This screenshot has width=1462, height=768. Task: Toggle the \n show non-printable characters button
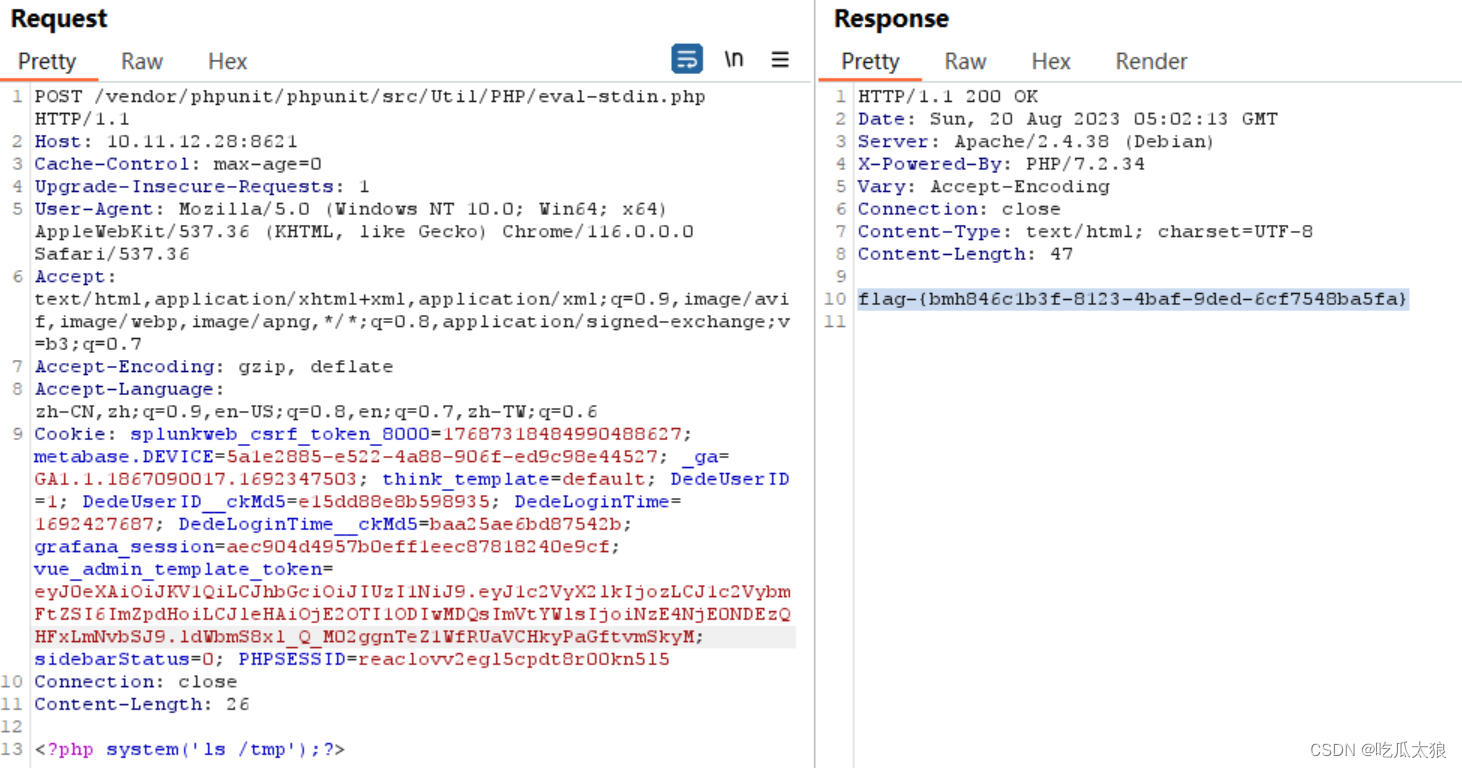pyautogui.click(x=734, y=59)
